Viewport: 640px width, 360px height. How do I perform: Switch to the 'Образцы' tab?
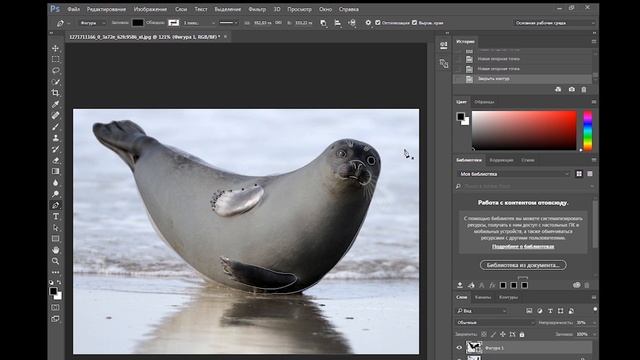point(484,102)
